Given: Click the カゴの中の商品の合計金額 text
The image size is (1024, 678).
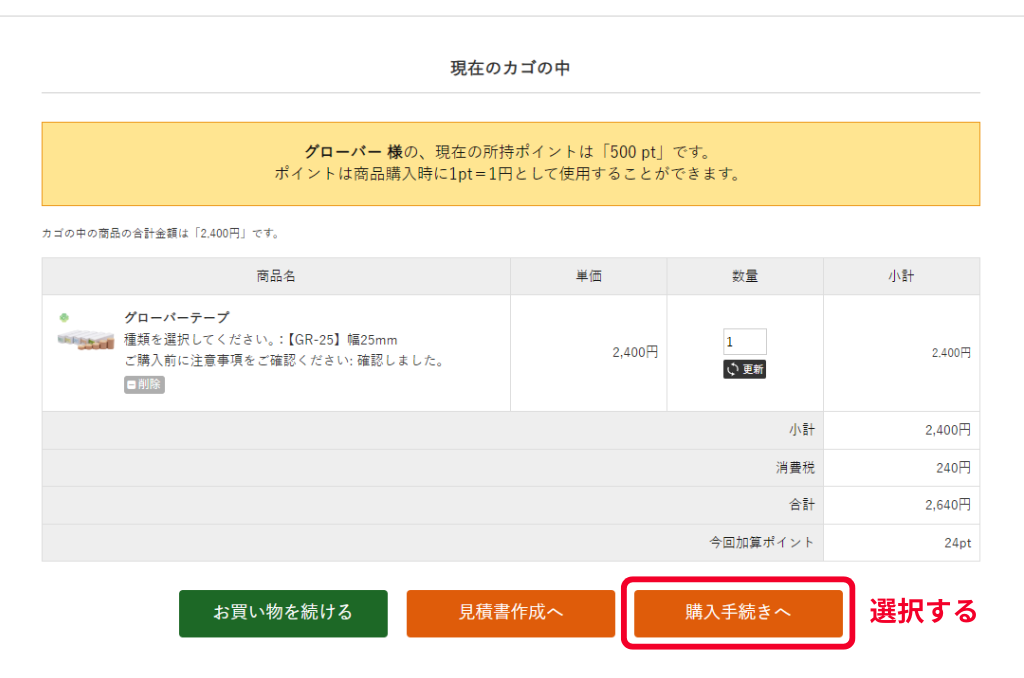Looking at the screenshot, I should [x=161, y=233].
